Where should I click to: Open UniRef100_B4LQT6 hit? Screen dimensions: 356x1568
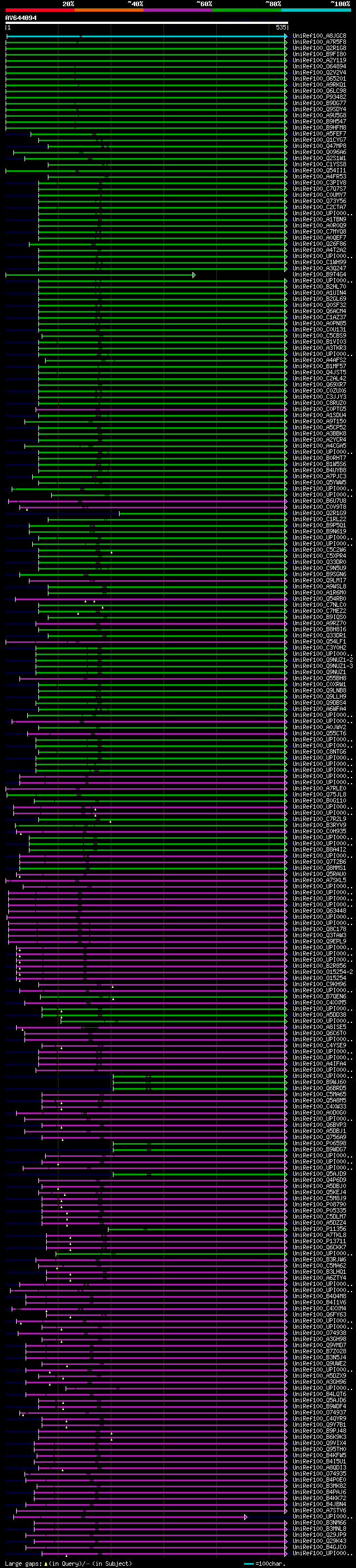(319, 1394)
